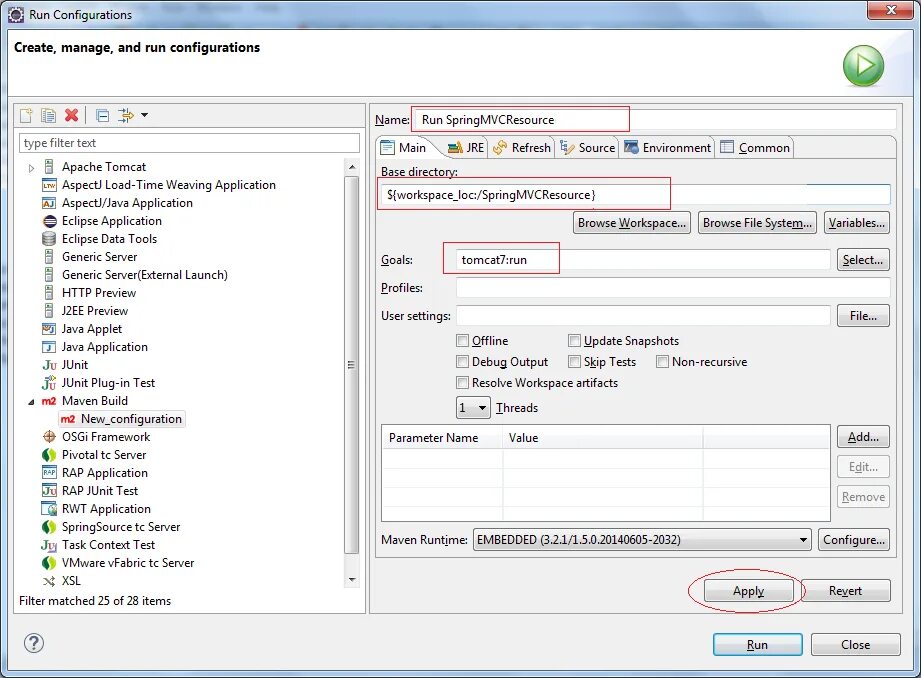Screen dimensions: 921x678
Task: Click the help question mark icon
Action: (x=34, y=643)
